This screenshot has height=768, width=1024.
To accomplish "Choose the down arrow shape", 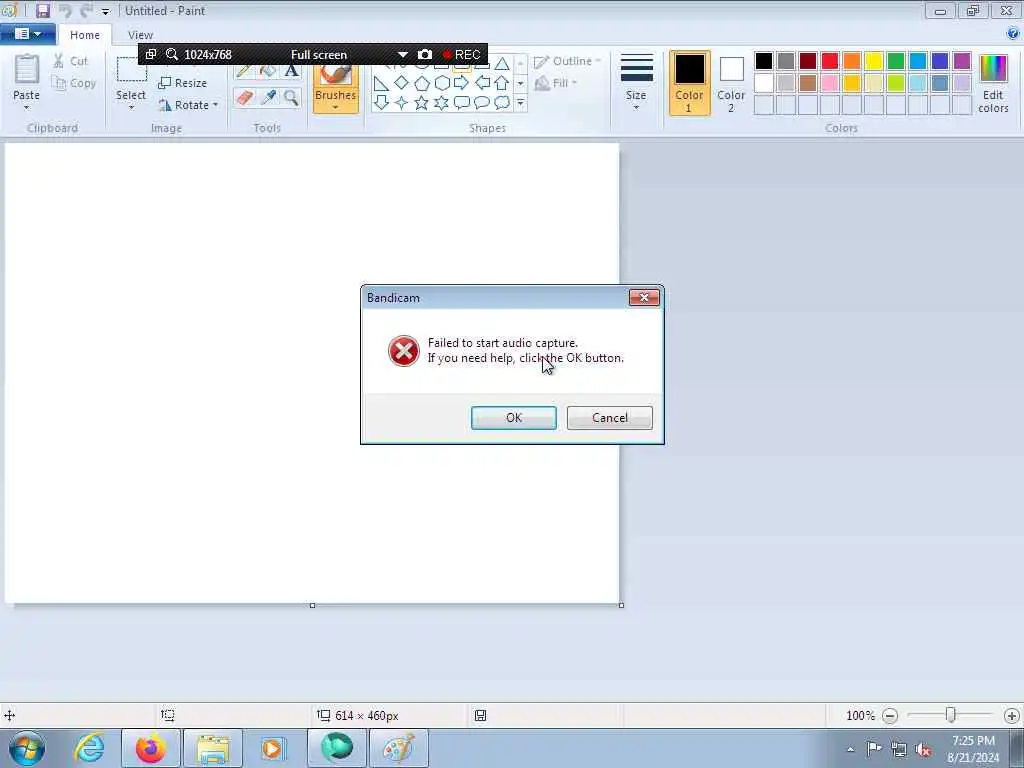I will point(381,103).
